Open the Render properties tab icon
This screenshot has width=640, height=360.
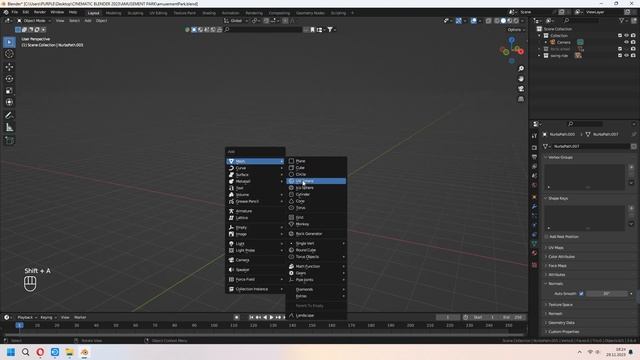pos(534,148)
